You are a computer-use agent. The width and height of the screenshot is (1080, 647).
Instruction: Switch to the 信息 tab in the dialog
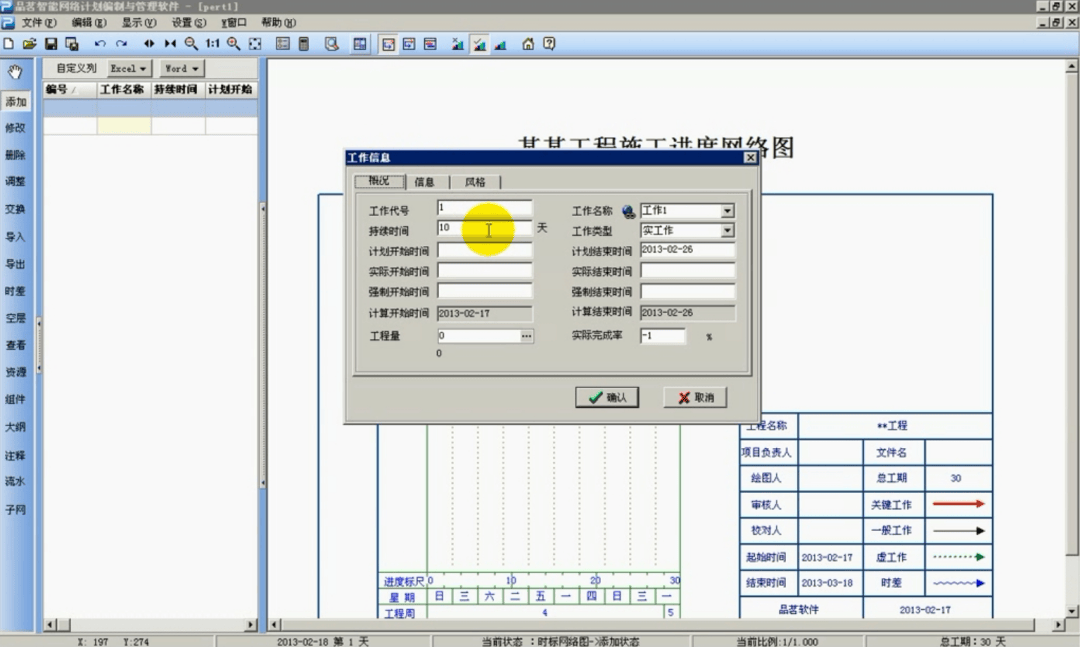[425, 182]
